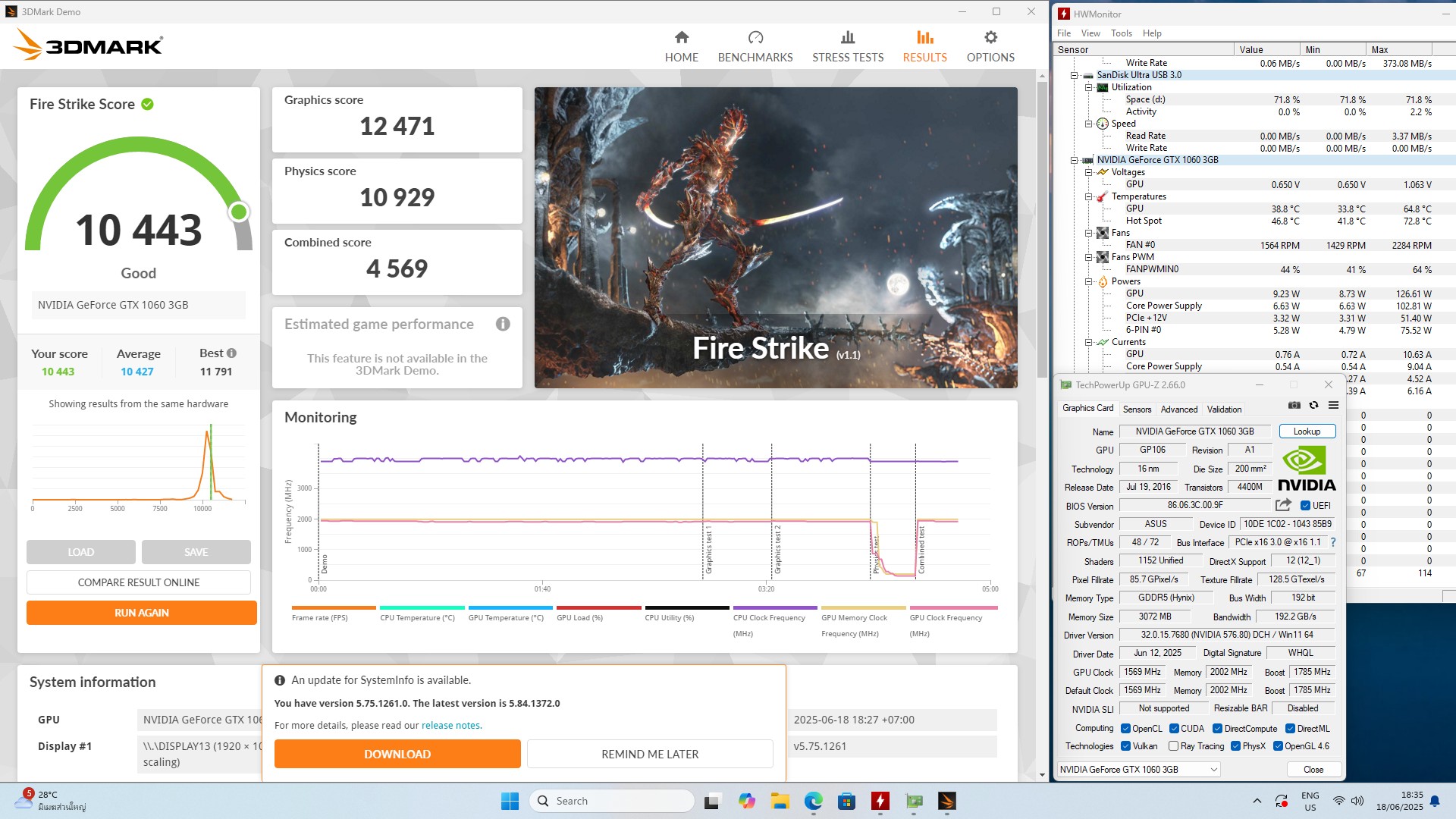This screenshot has height=819, width=1456.
Task: Click info icon in SystemInfo update notice
Action: tap(280, 680)
